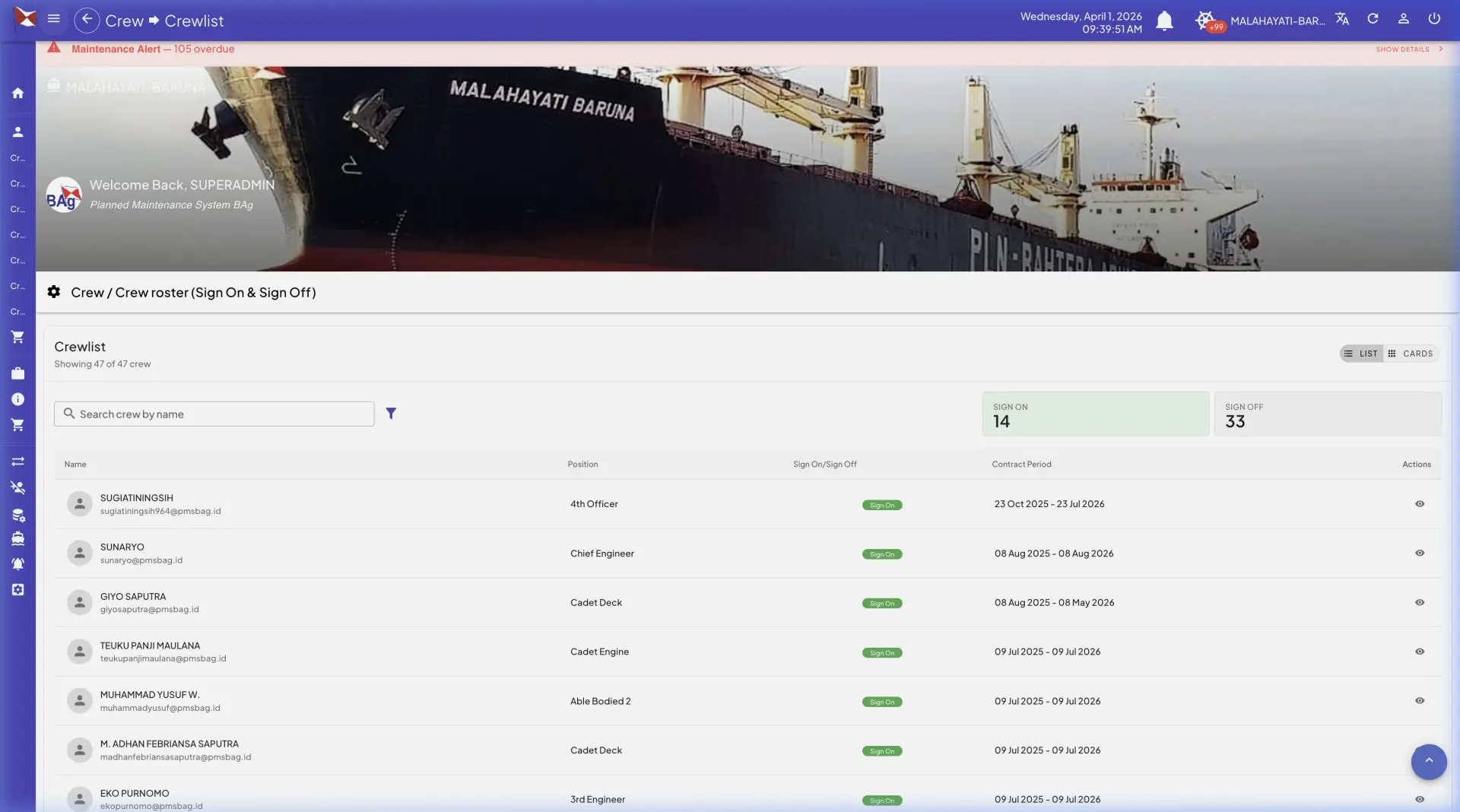Image resolution: width=1460 pixels, height=812 pixels.
Task: Open the person icon in the sidebar
Action: 17,132
